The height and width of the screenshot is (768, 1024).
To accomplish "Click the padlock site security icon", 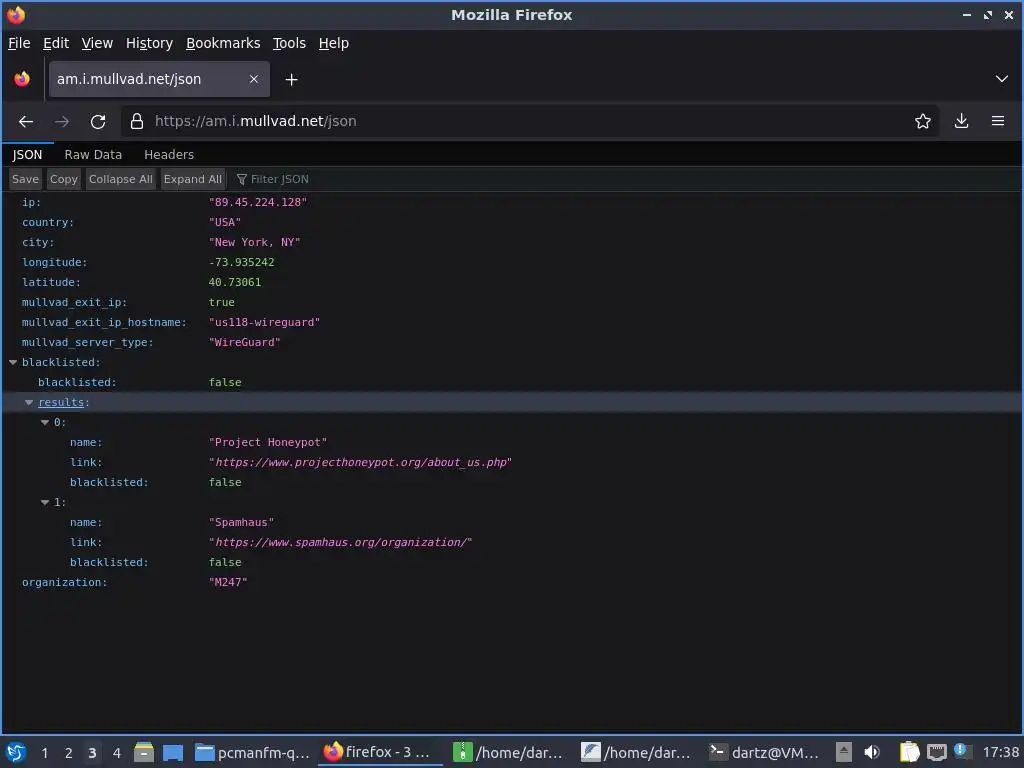I will pos(136,121).
